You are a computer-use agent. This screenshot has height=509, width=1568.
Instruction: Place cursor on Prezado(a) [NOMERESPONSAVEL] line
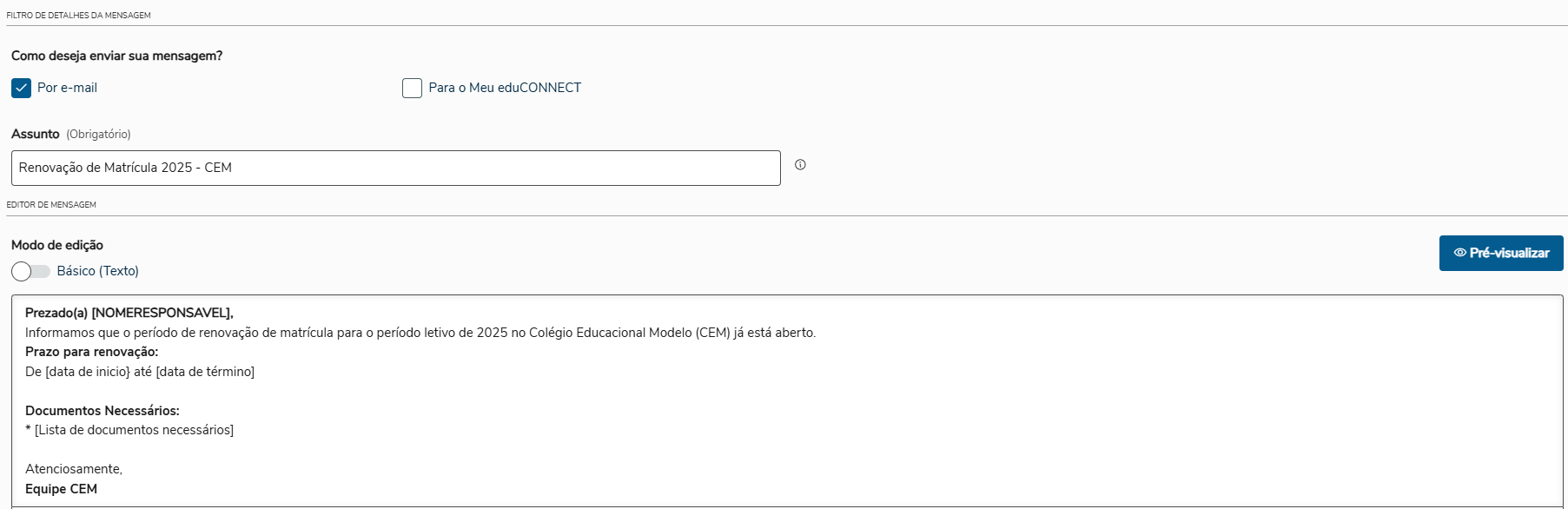click(129, 313)
